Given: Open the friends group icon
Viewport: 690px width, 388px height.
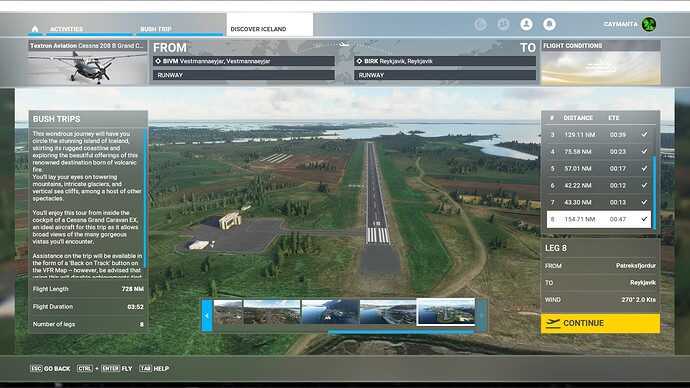Looking at the screenshot, I should click(x=503, y=24).
